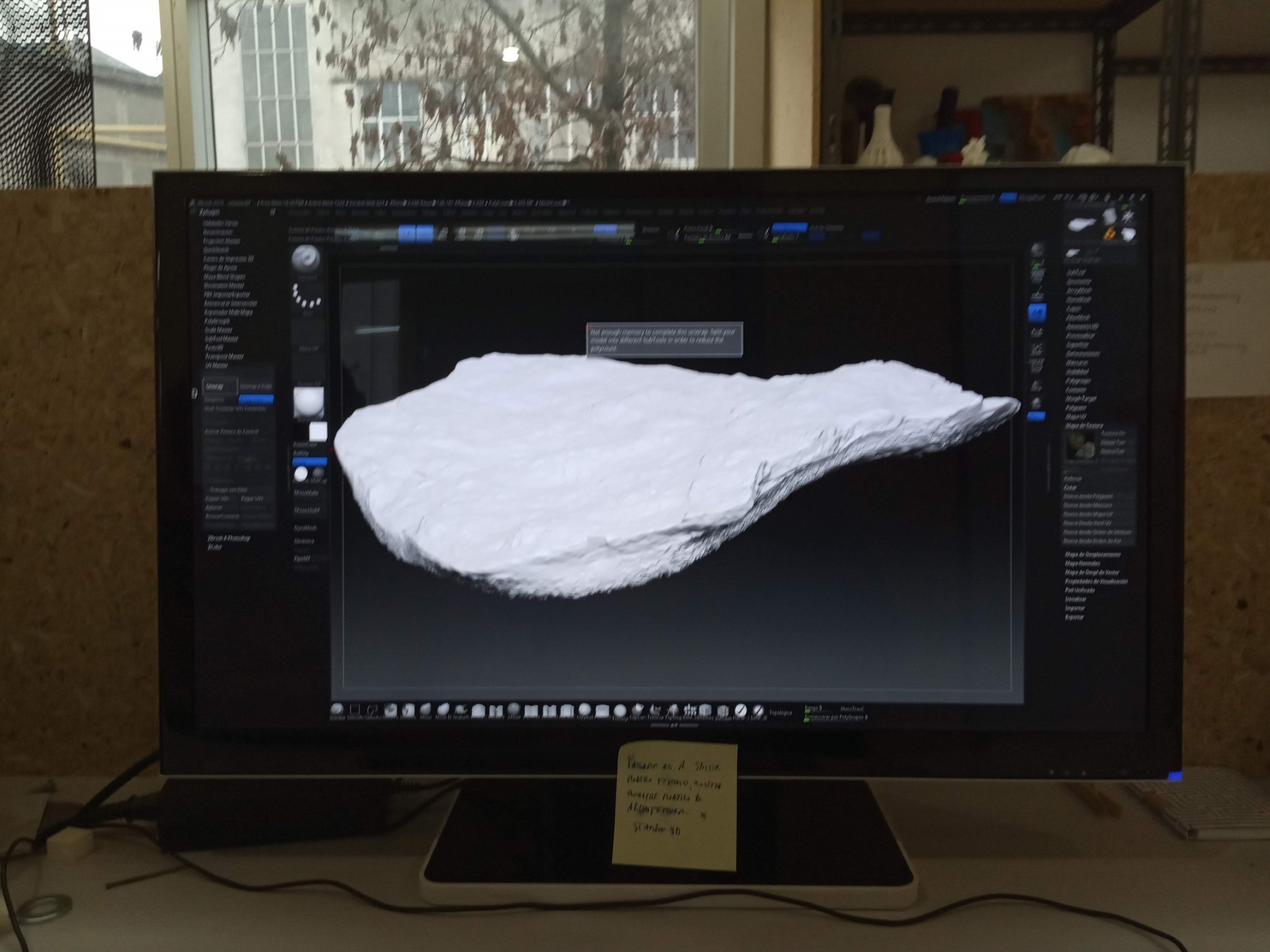Select the SimpleBrush orange tool icon
The height and width of the screenshot is (952, 1270).
pyautogui.click(x=1110, y=235)
